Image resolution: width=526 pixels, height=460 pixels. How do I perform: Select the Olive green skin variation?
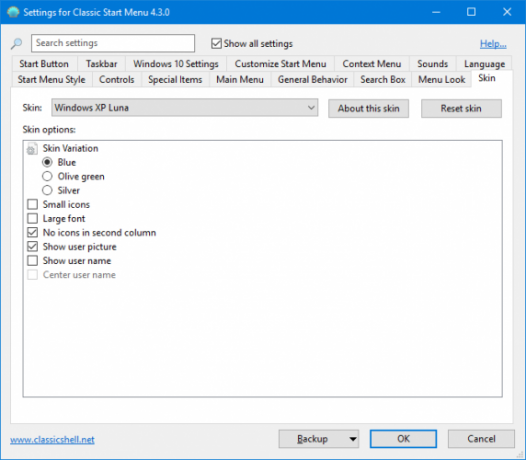(x=47, y=176)
